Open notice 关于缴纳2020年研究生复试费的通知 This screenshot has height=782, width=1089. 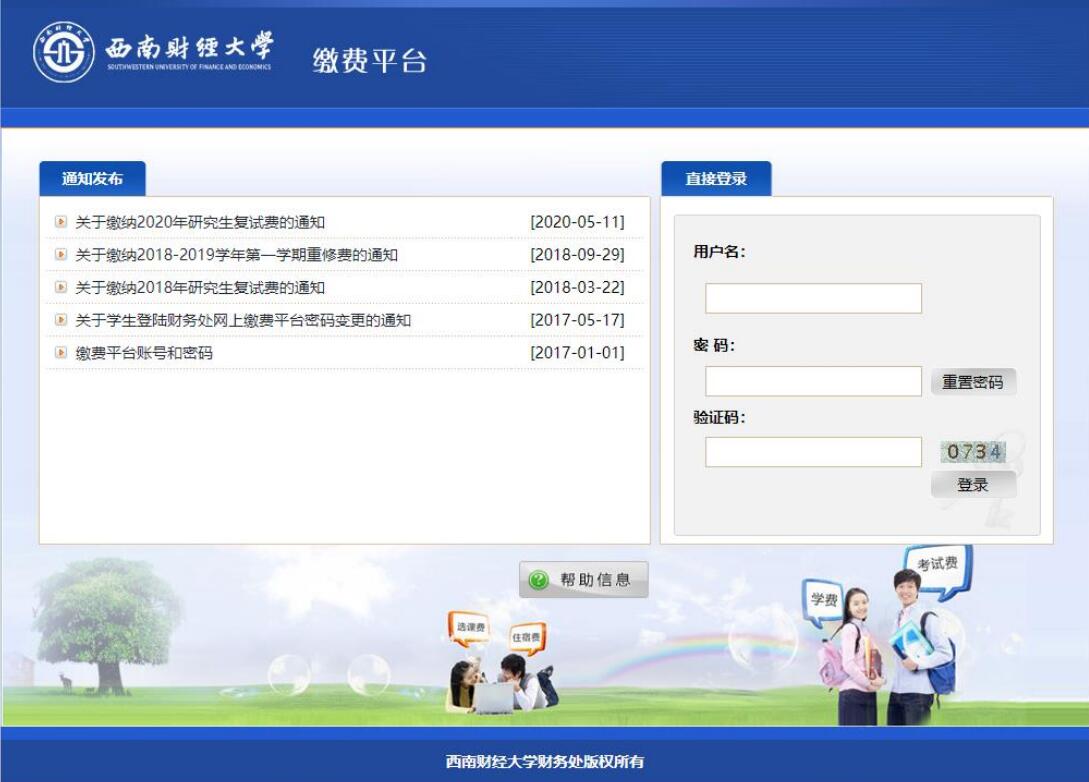coord(200,222)
